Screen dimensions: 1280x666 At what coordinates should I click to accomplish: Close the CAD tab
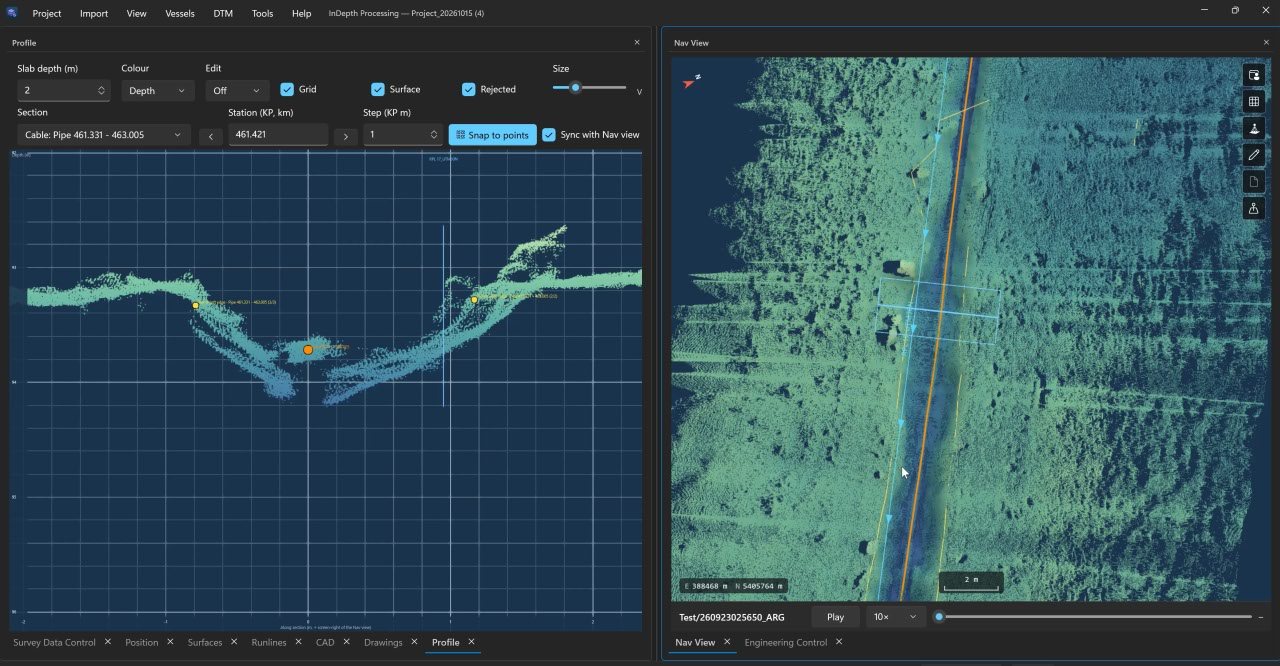(x=346, y=642)
